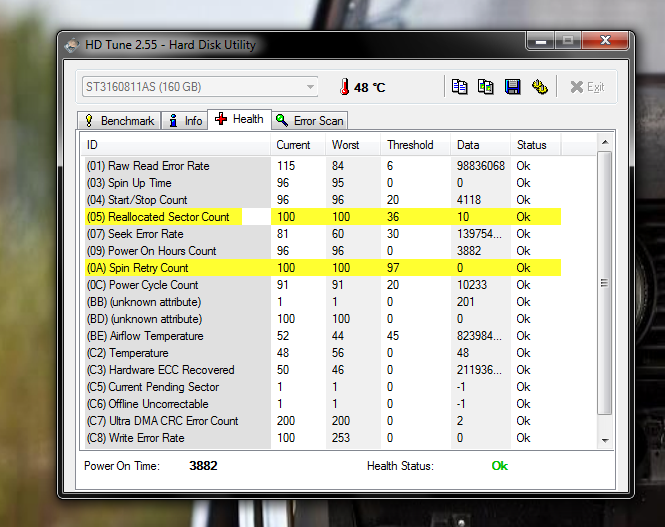Screen dimensions: 665x527
Task: Select the Write Error Rate row
Action: point(321,438)
